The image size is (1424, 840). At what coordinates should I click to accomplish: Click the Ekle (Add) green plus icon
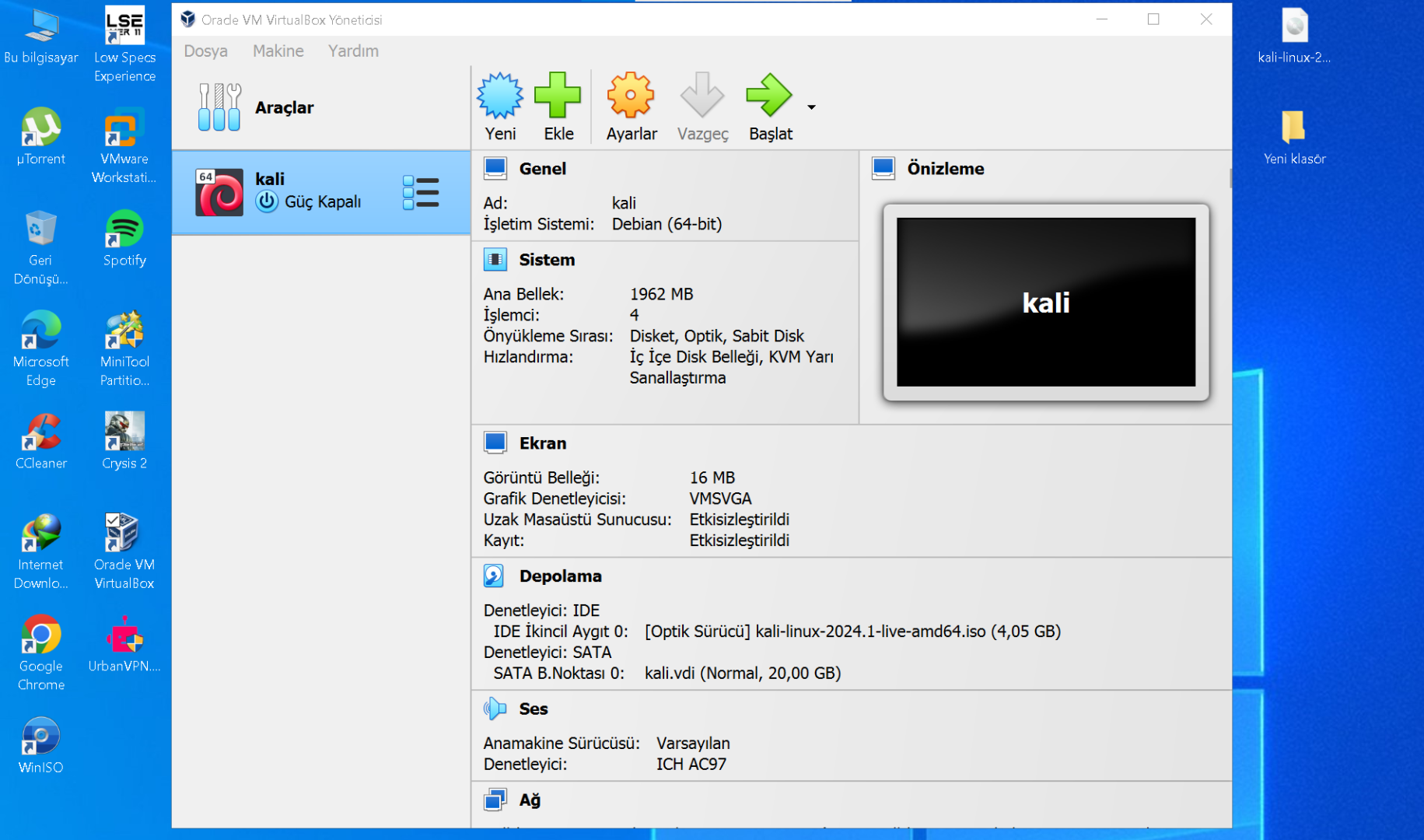[x=558, y=96]
